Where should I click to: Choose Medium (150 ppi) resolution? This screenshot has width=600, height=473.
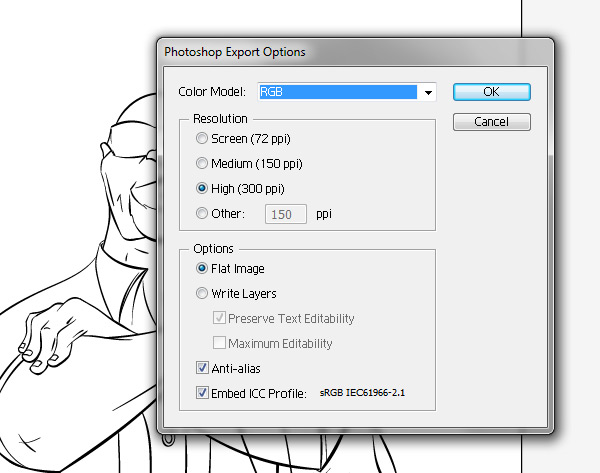[x=204, y=163]
